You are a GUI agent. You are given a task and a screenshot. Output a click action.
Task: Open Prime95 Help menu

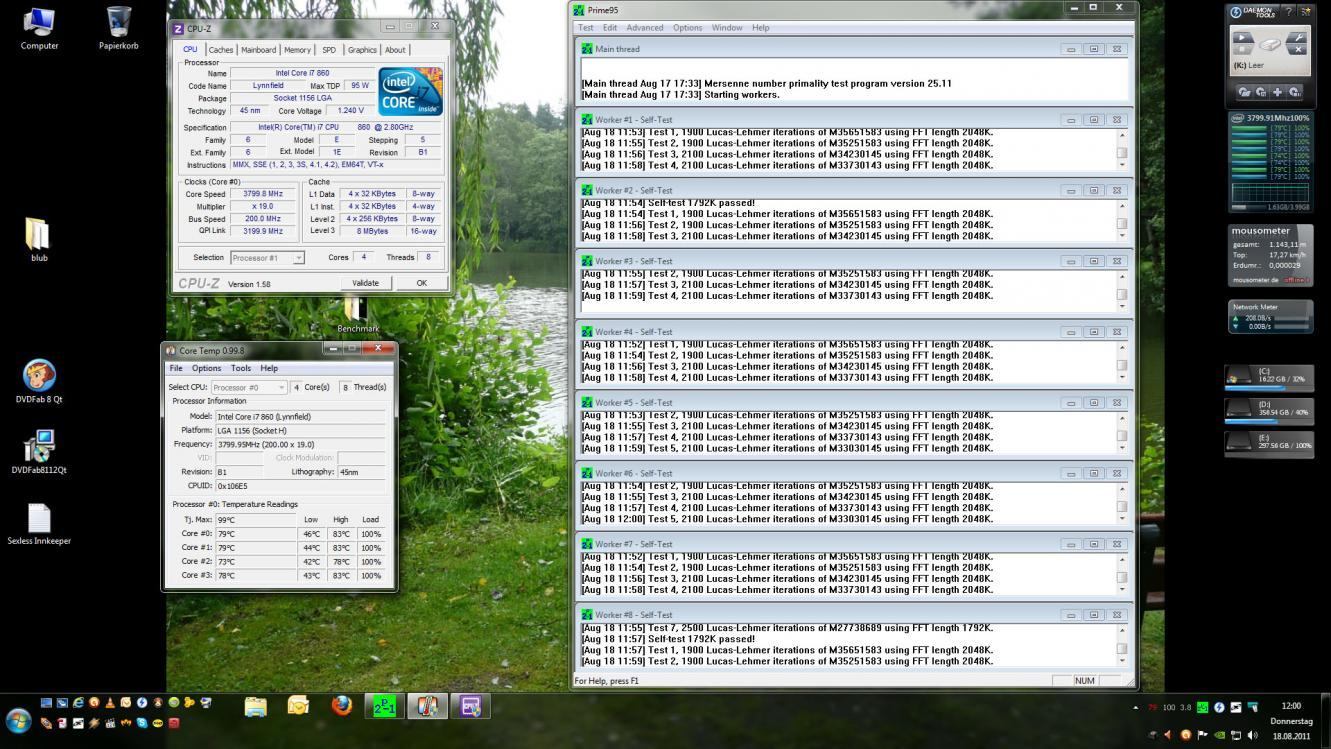pos(760,27)
